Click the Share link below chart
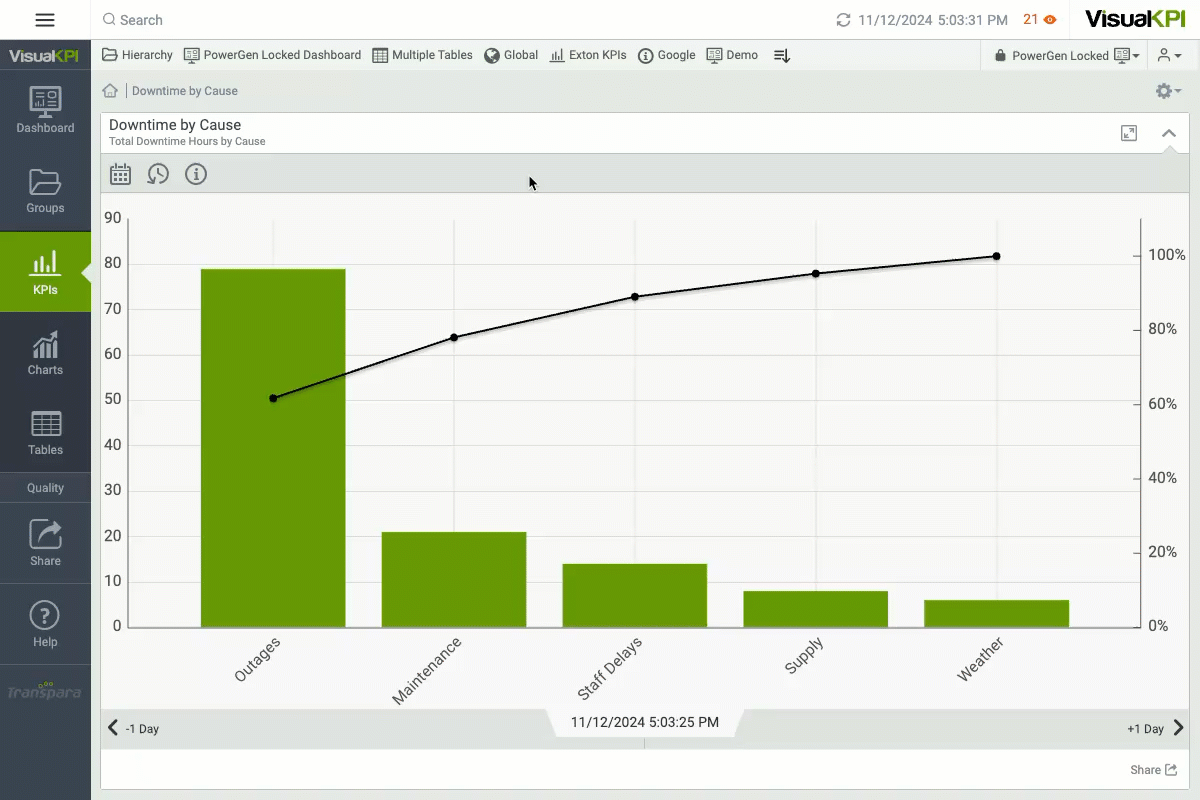Image resolution: width=1200 pixels, height=800 pixels. pyautogui.click(x=1152, y=770)
